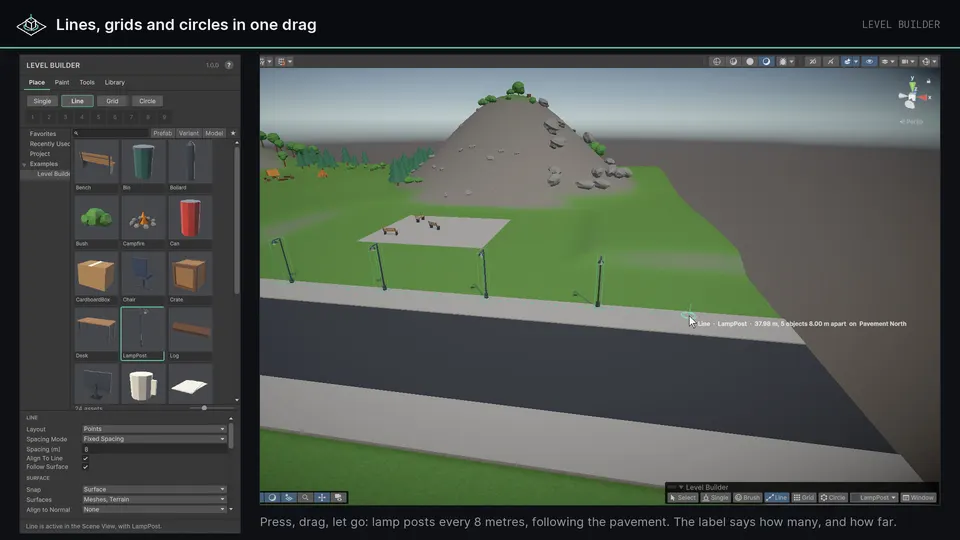Switch to the Library tab
960x540 pixels.
click(114, 82)
